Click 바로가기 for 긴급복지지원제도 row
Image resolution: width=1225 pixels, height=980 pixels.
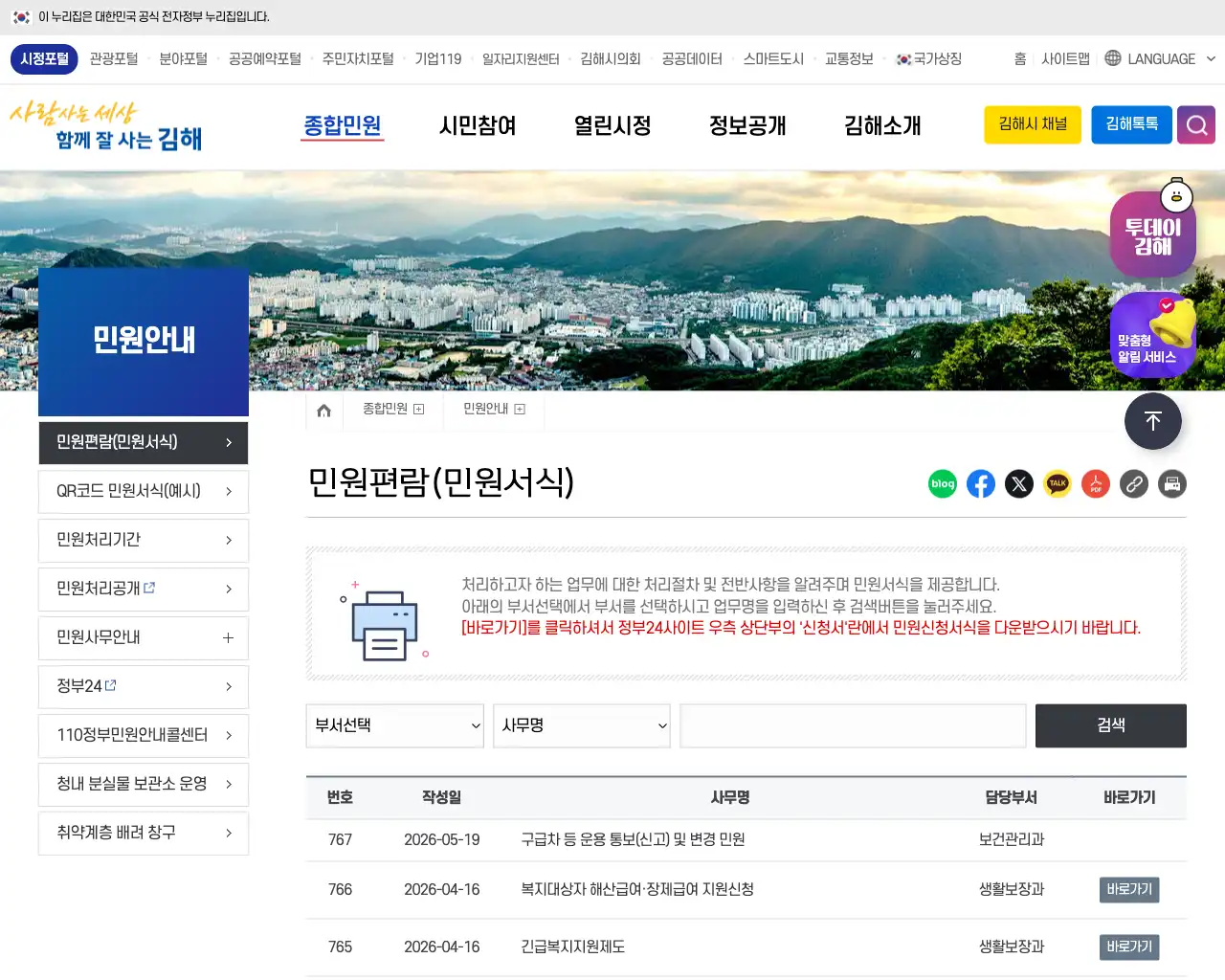coord(1129,947)
